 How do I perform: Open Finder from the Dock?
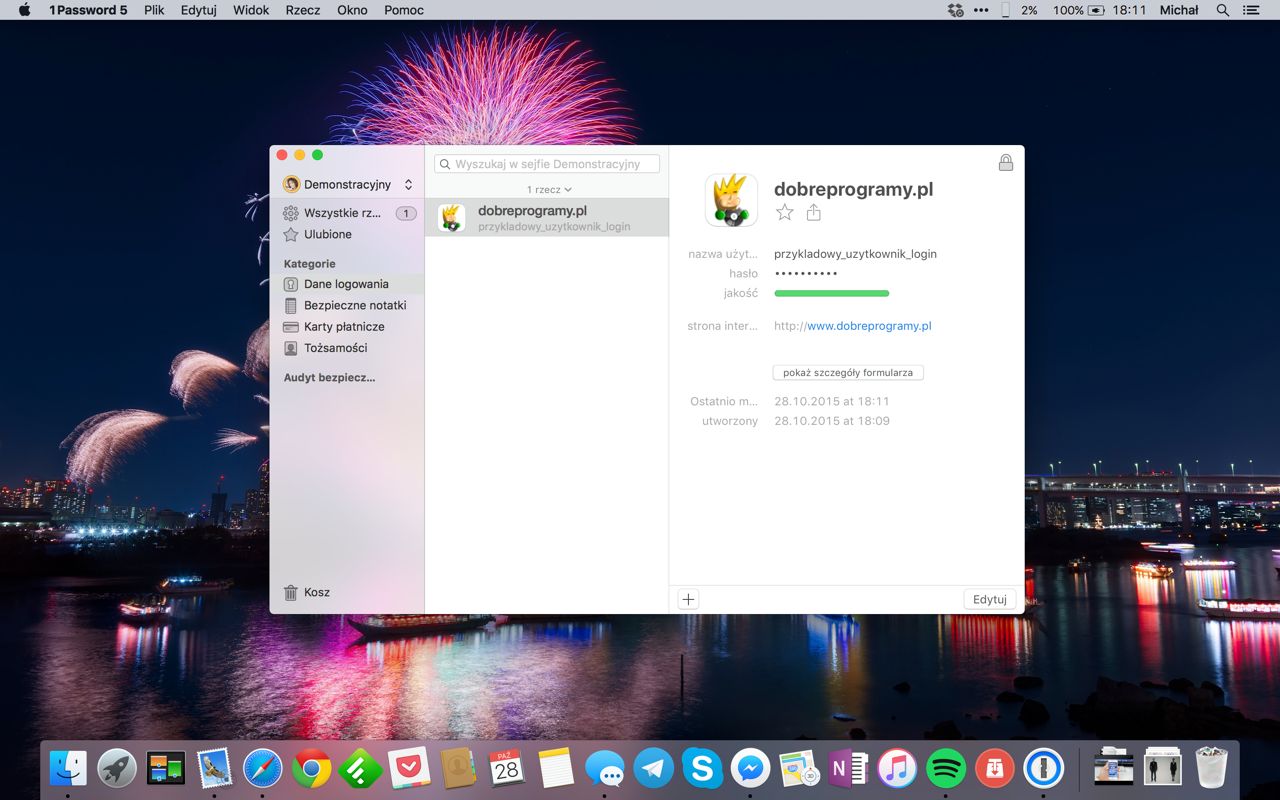click(x=68, y=768)
